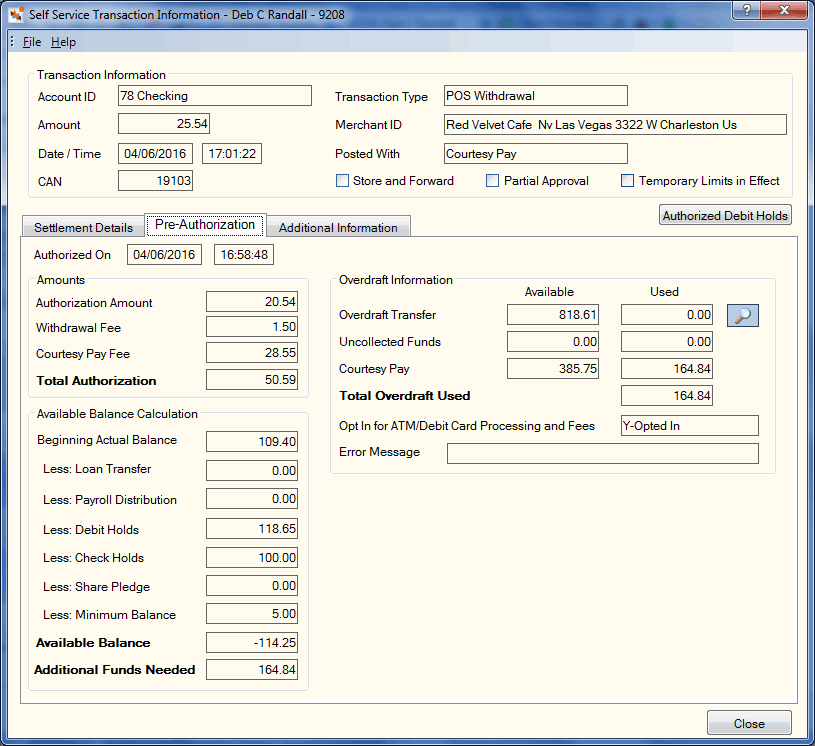
Task: Click the Courtesy Pay Fee field
Action: pos(252,353)
